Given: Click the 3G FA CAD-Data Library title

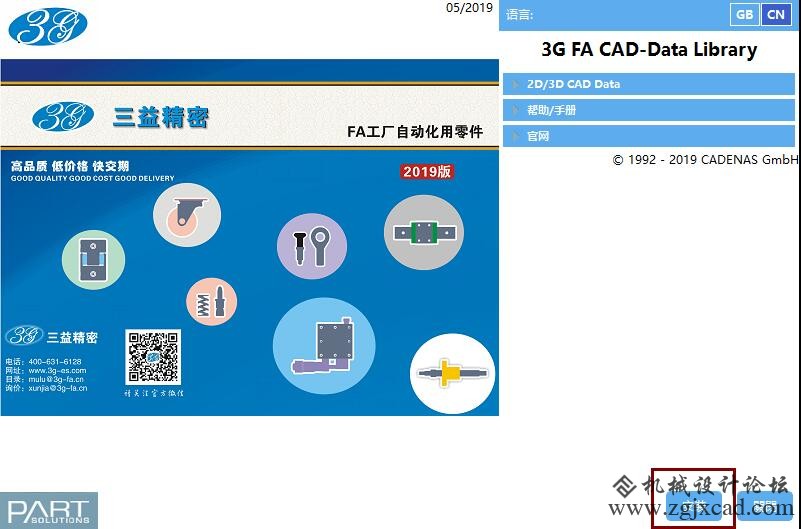Looking at the screenshot, I should point(649,50).
